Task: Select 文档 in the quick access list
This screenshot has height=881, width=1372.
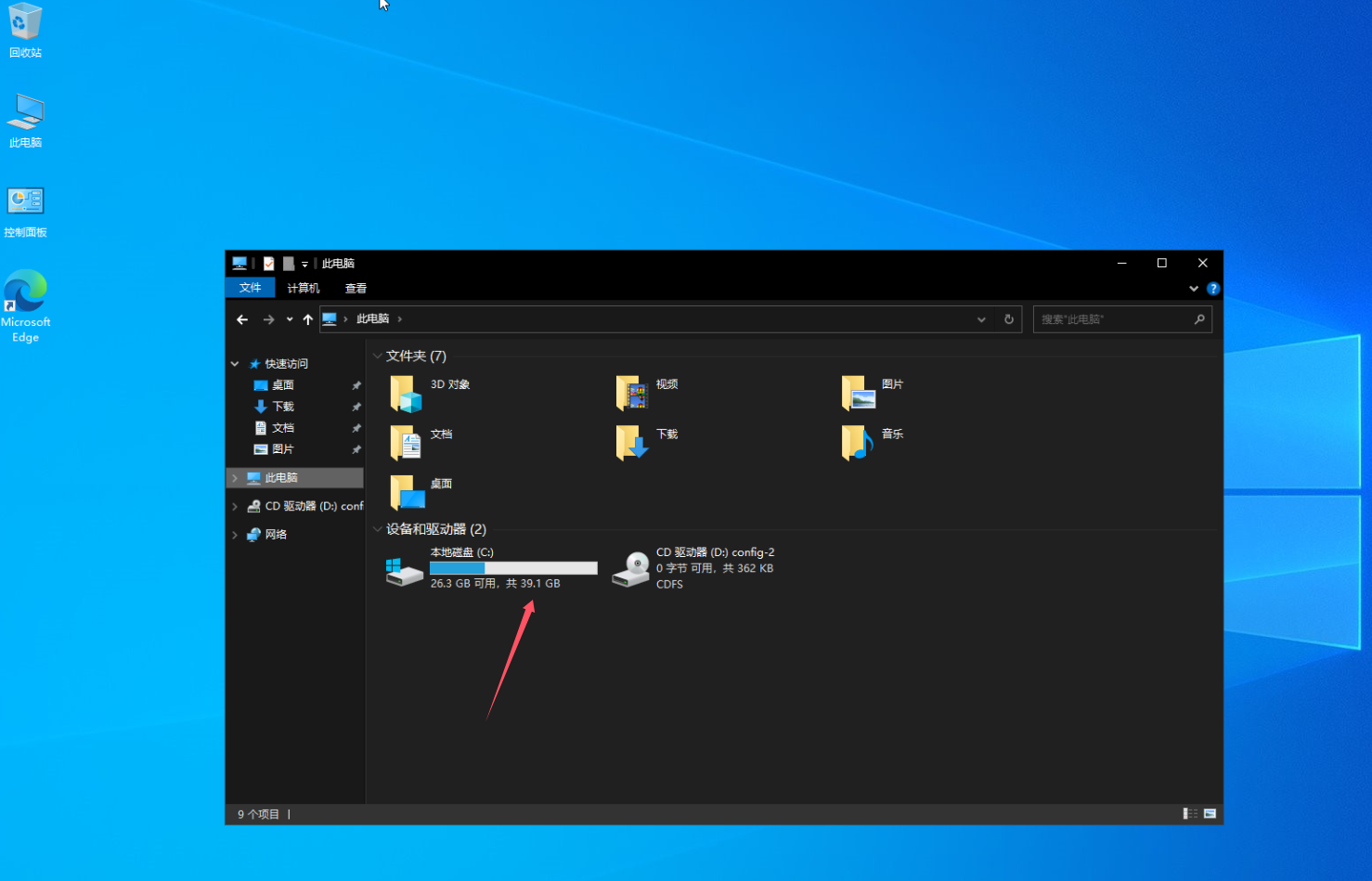Action: click(x=283, y=428)
